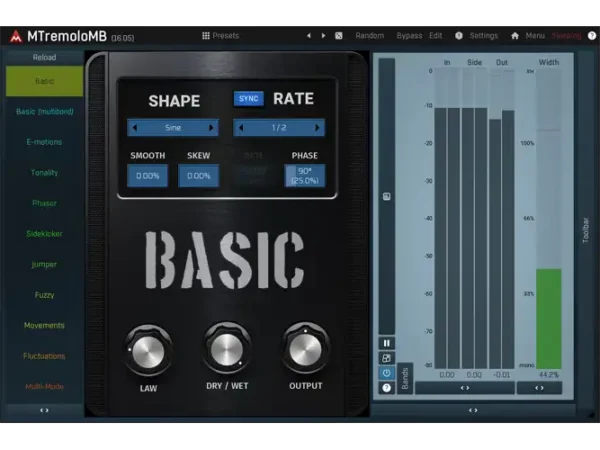Click the Sleeping status text
600x450 pixels.
566,36
